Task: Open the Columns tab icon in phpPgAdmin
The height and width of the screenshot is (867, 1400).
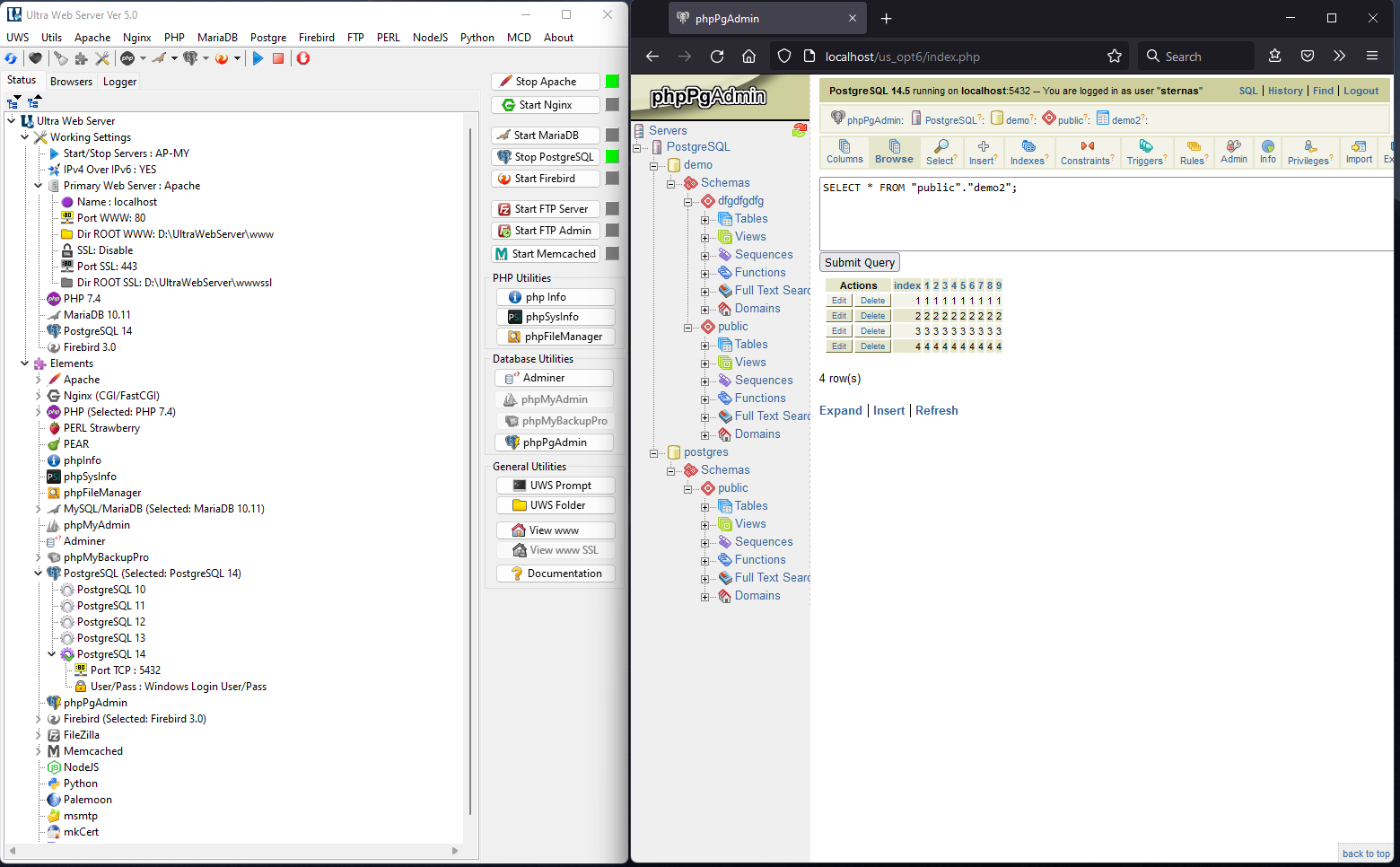Action: click(x=844, y=146)
